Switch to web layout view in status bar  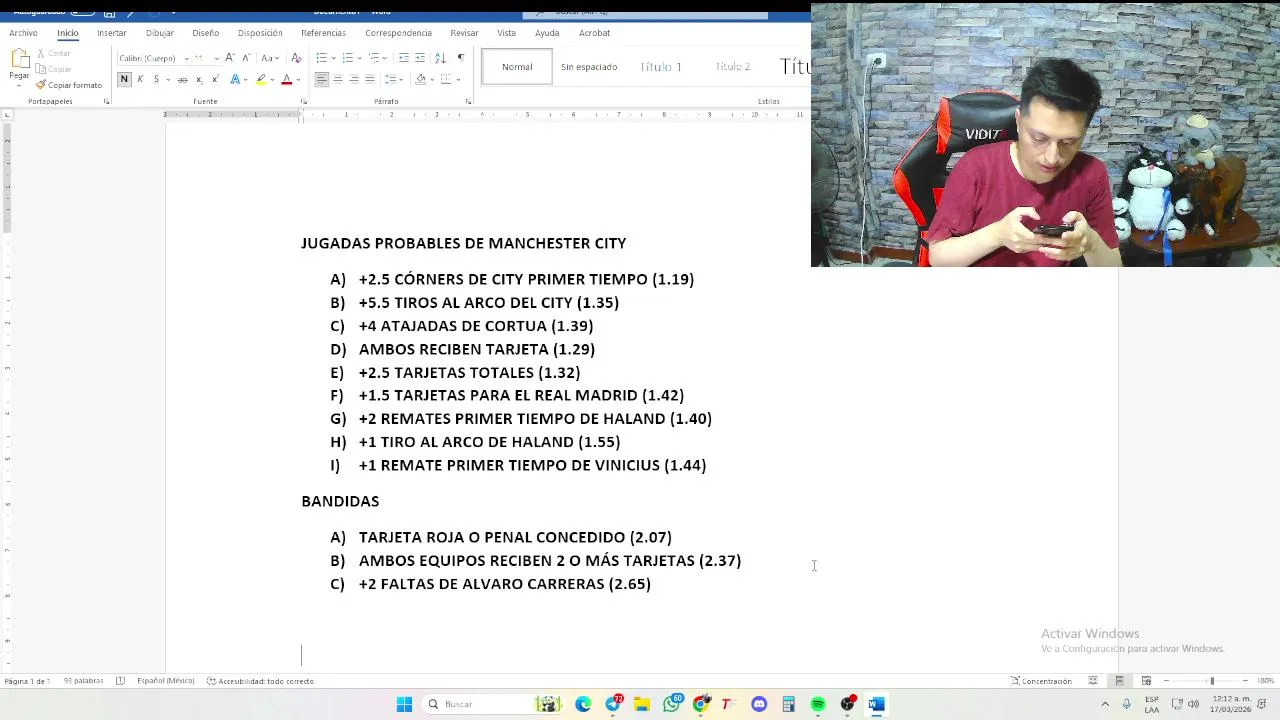point(1145,681)
